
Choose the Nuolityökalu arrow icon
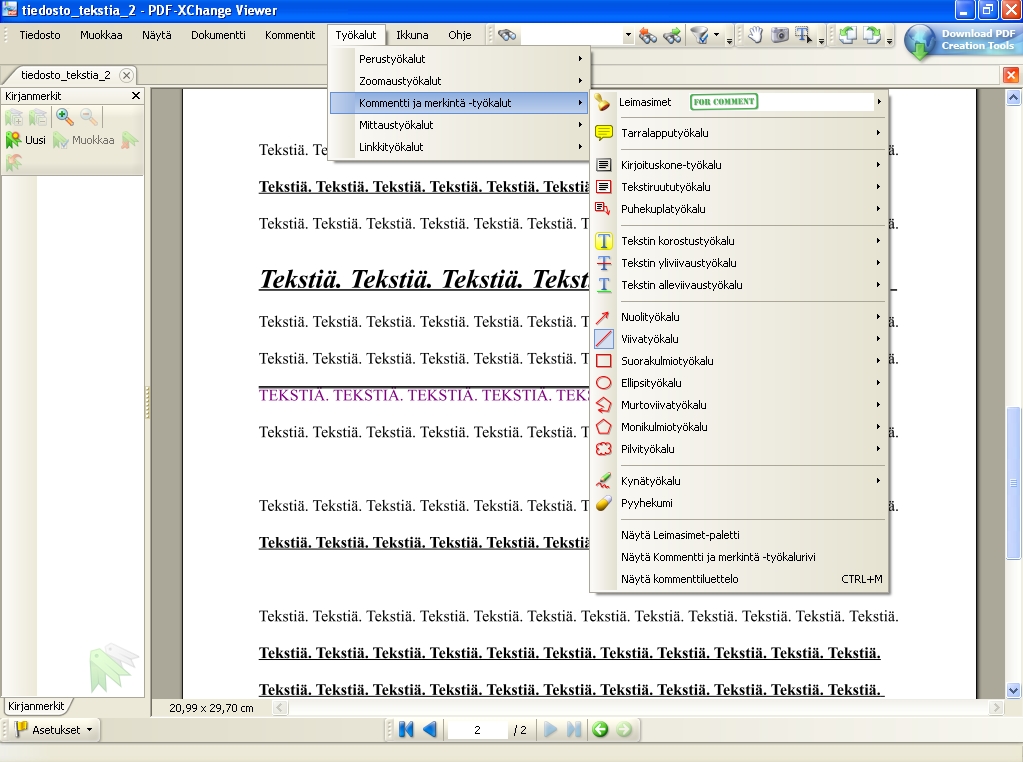pyautogui.click(x=604, y=317)
